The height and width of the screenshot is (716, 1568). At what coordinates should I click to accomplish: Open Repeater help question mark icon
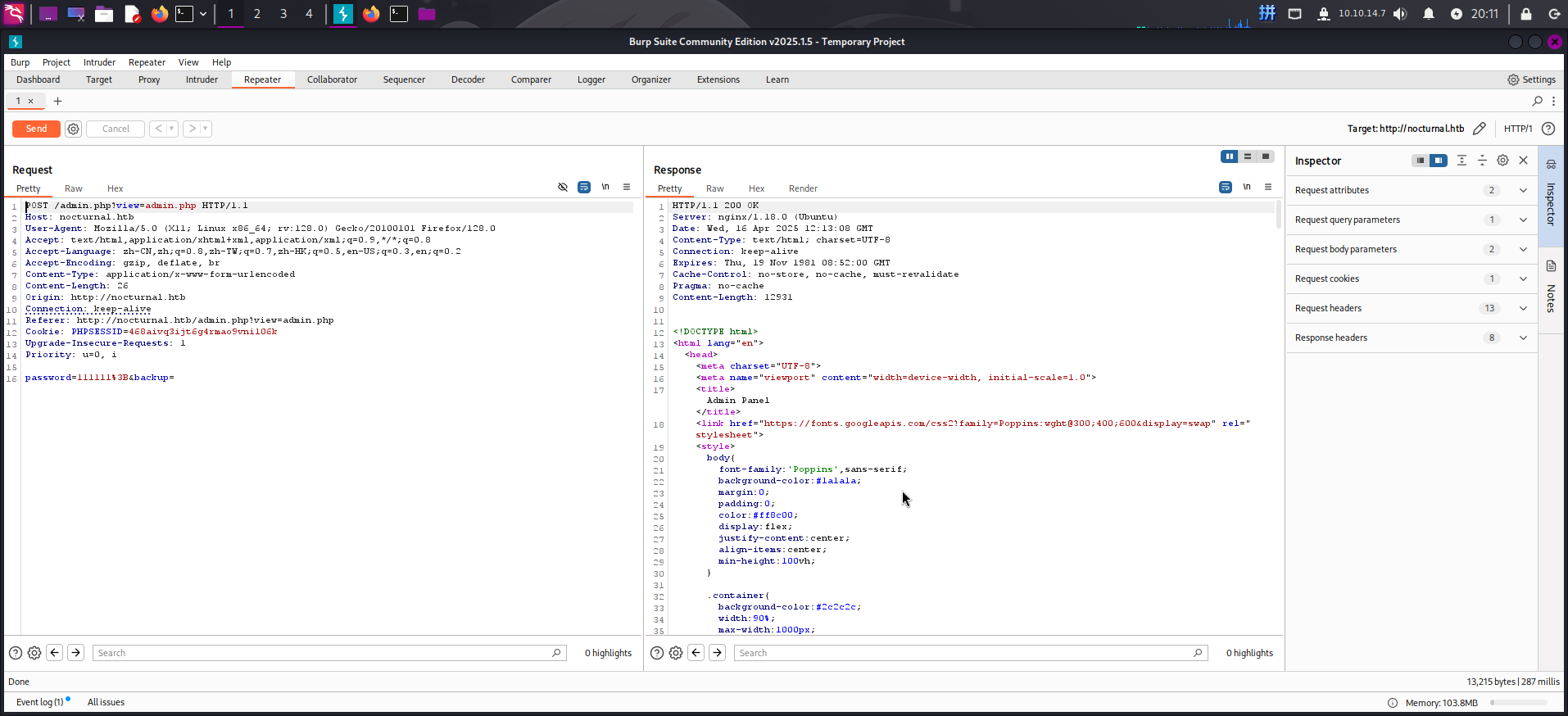click(1548, 129)
